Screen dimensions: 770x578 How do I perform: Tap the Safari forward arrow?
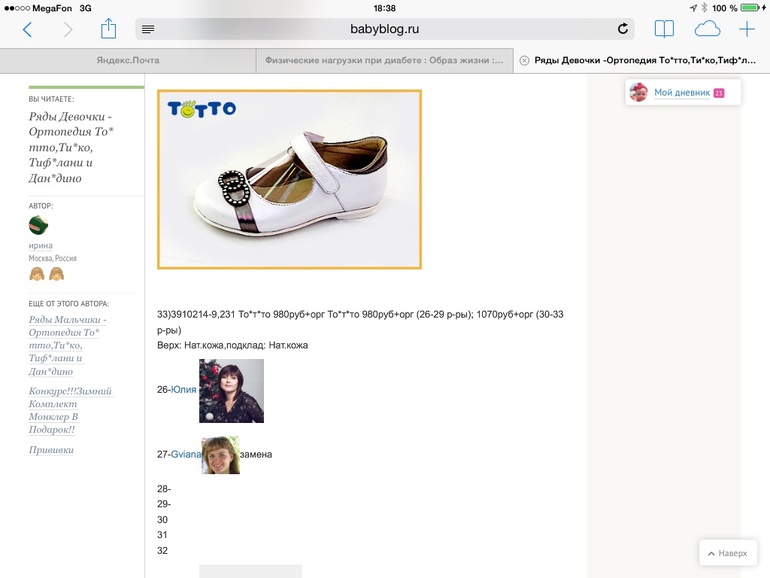68,29
